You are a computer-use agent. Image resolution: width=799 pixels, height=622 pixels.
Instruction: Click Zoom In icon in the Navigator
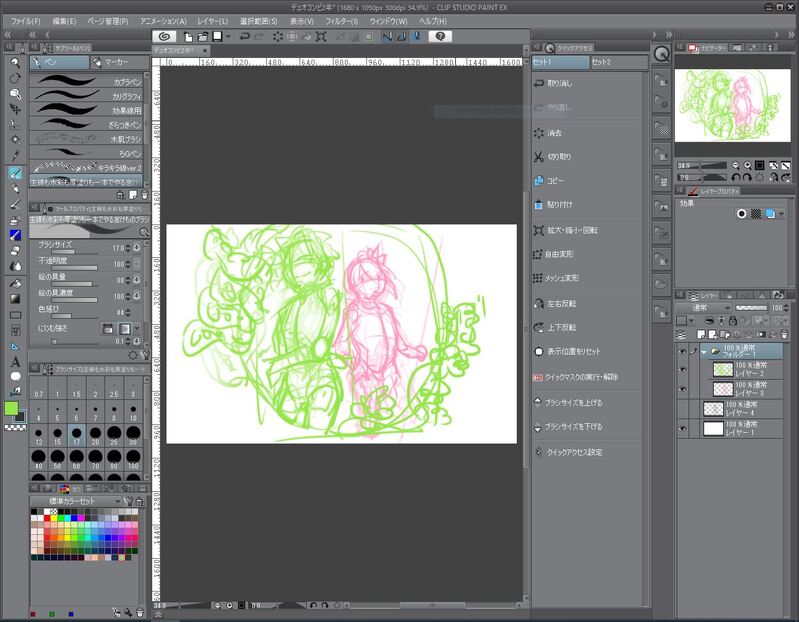click(747, 165)
